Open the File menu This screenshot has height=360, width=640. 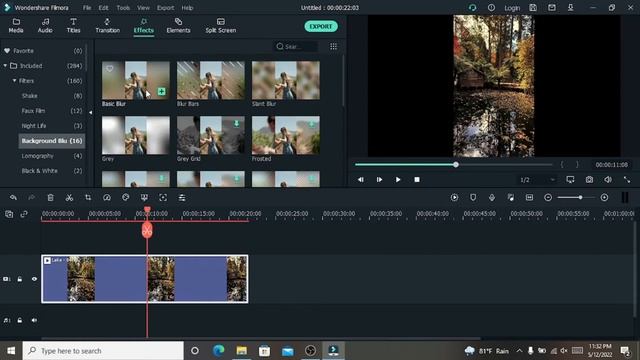87,8
